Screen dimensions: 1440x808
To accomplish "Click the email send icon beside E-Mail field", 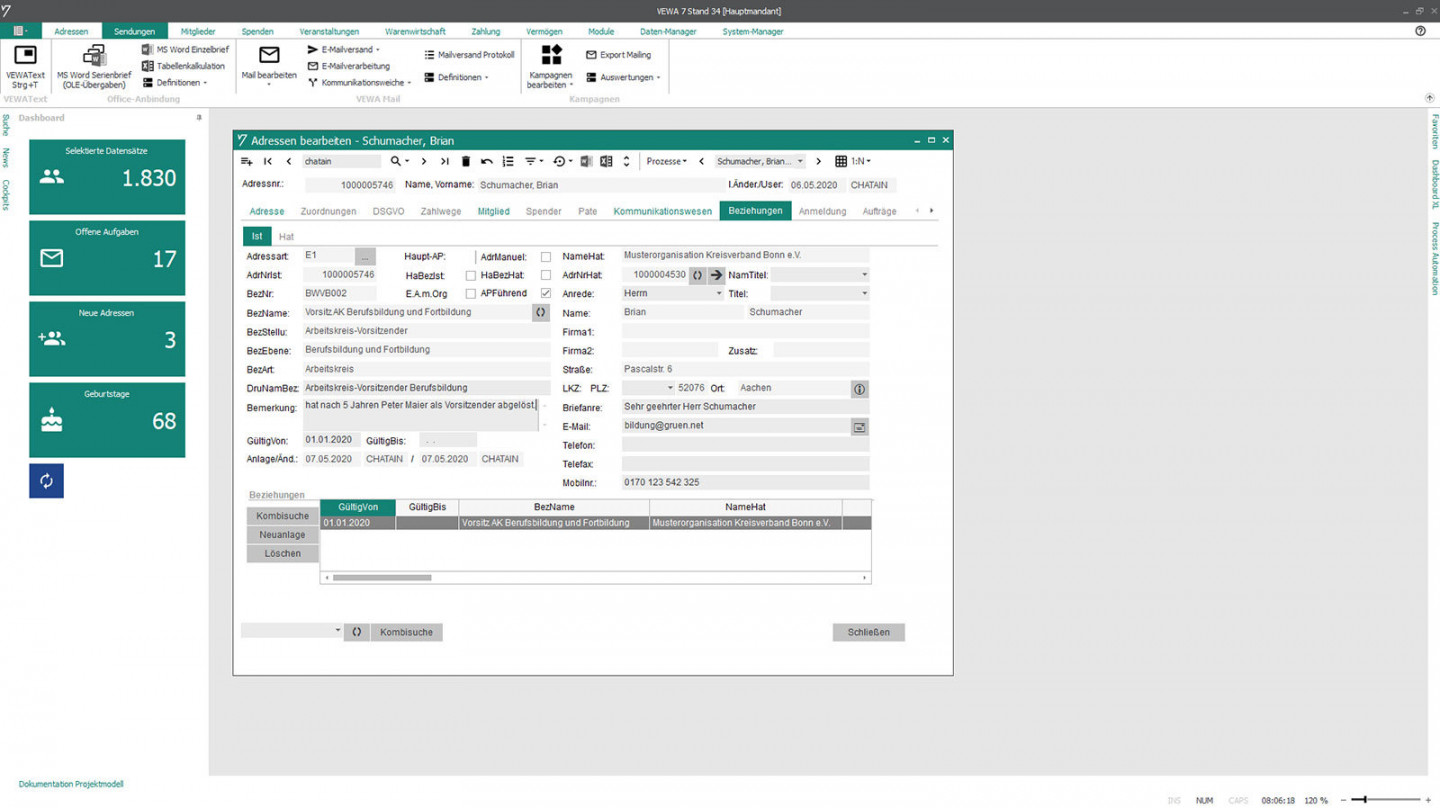I will [859, 427].
